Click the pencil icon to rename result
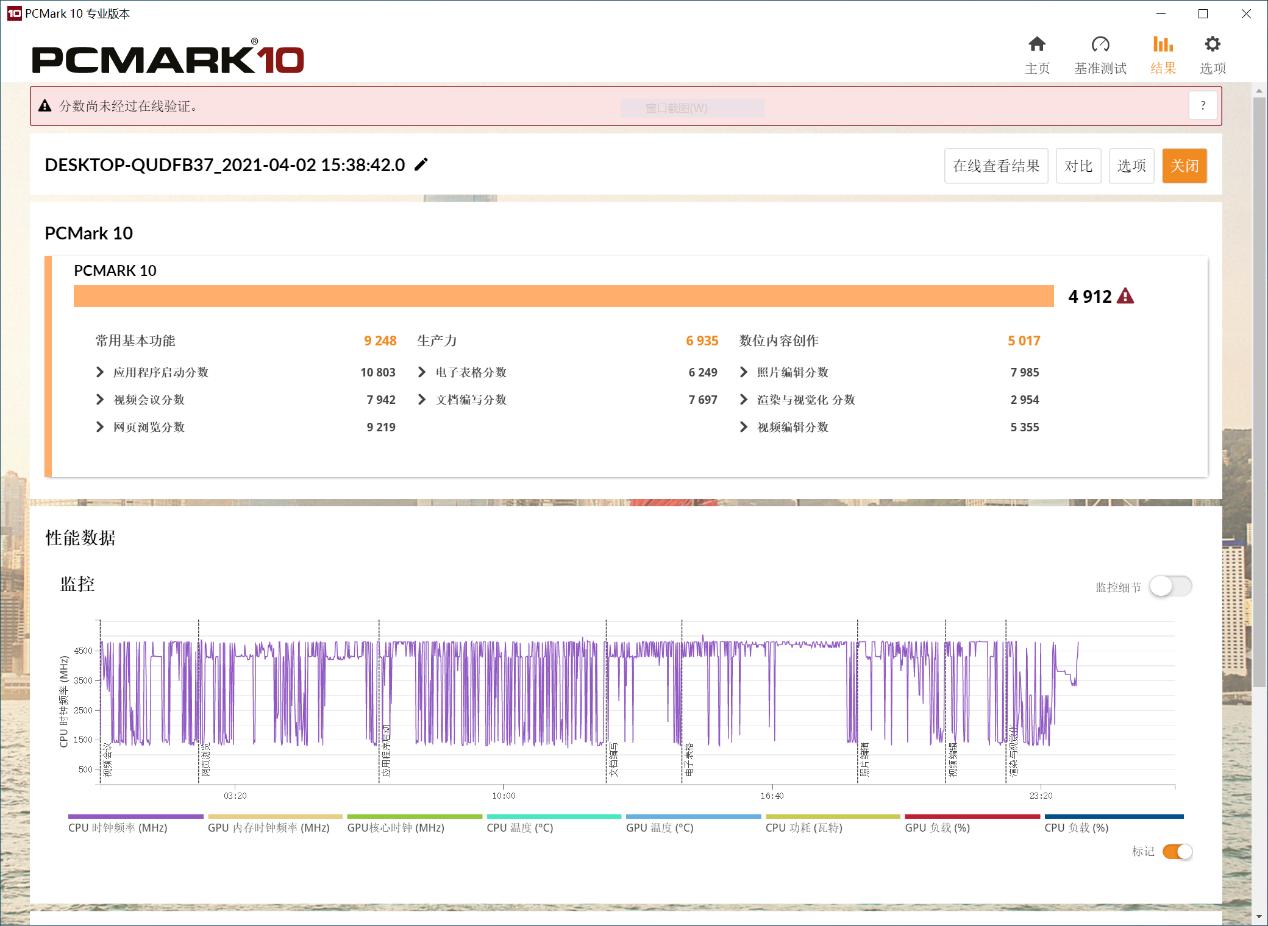 point(421,165)
